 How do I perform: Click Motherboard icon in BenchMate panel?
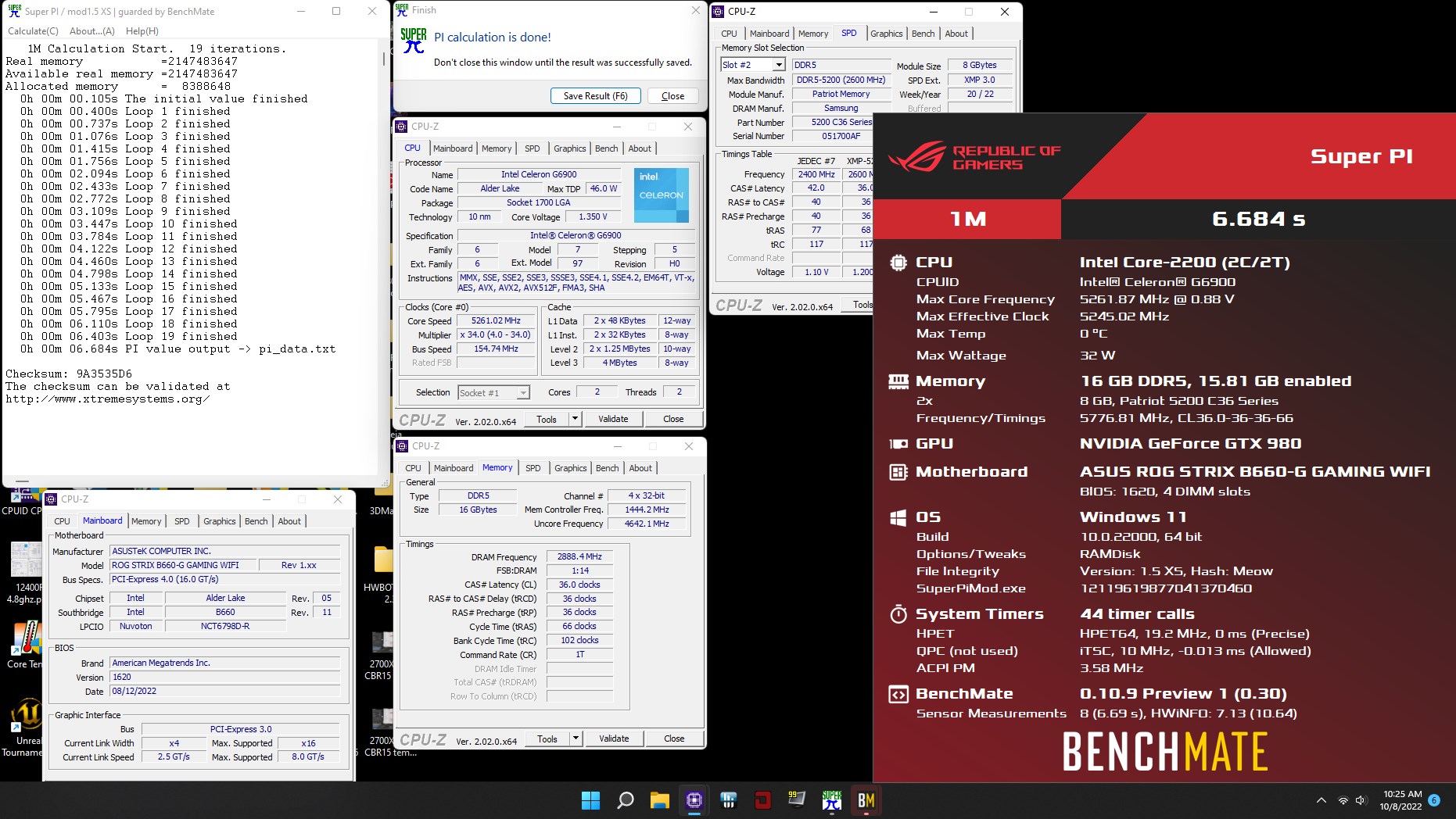coord(898,472)
